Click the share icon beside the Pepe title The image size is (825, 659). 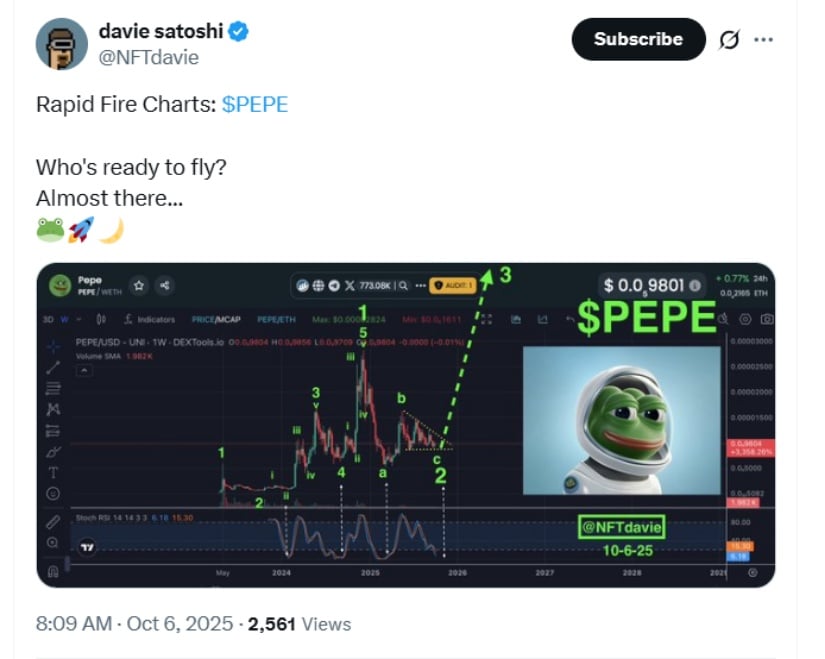pyautogui.click(x=165, y=285)
